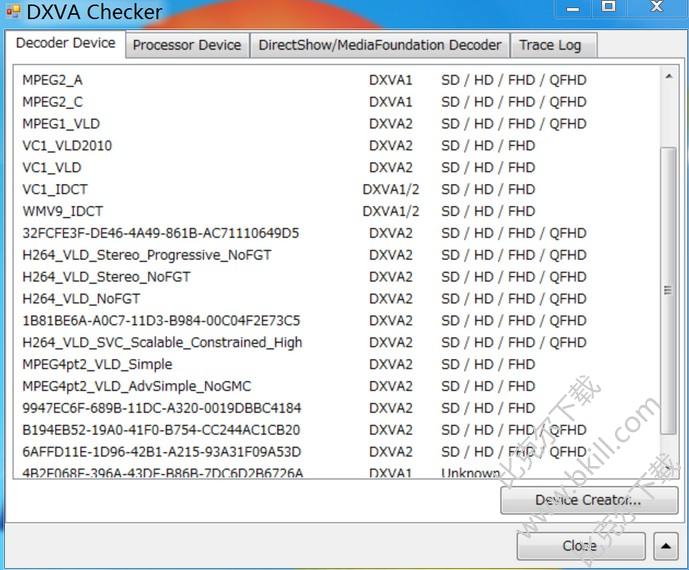This screenshot has width=689, height=570.
Task: Open the Processor Device tab
Action: click(187, 45)
